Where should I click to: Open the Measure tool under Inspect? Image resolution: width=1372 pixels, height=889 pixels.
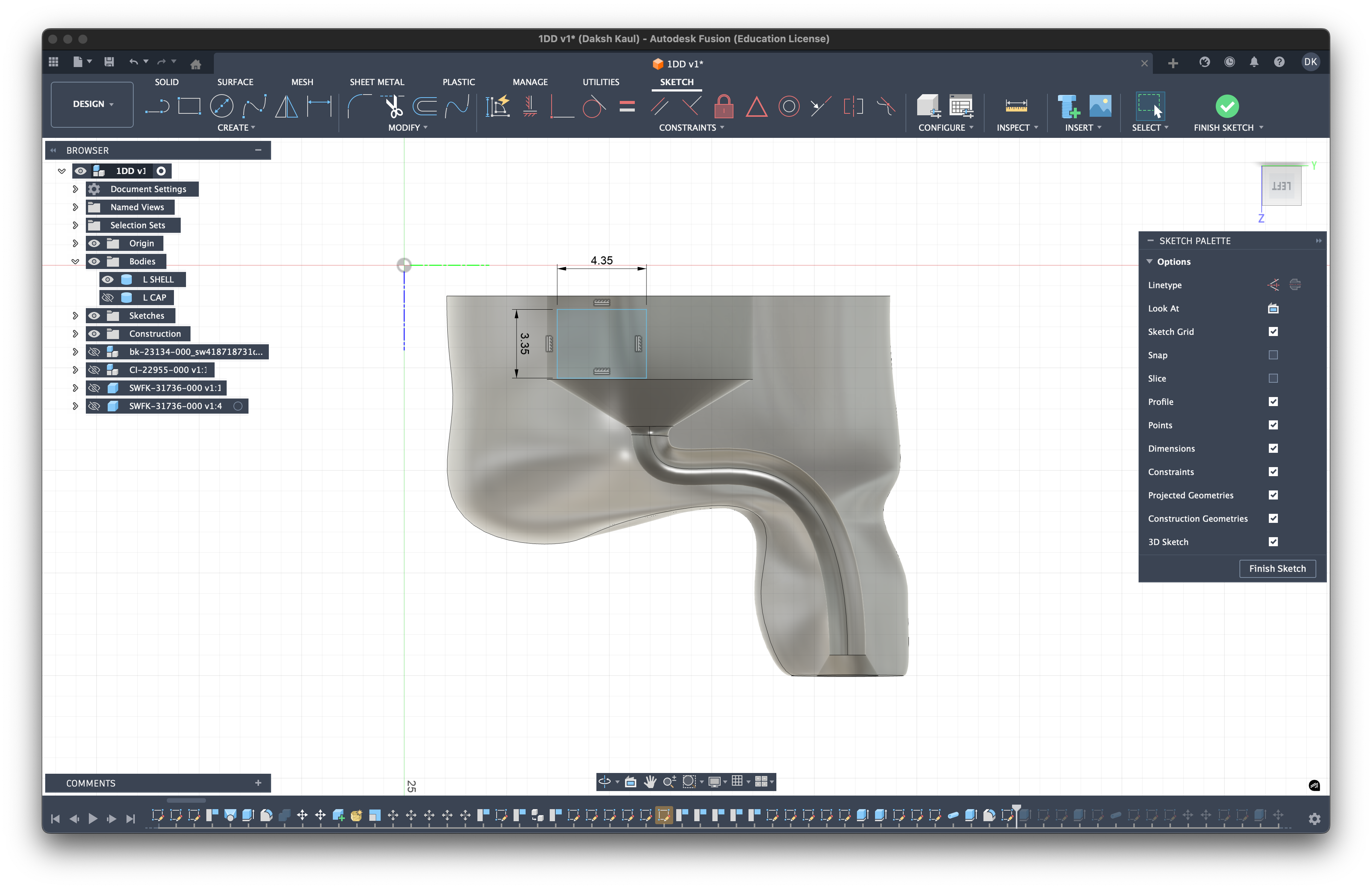(1016, 107)
